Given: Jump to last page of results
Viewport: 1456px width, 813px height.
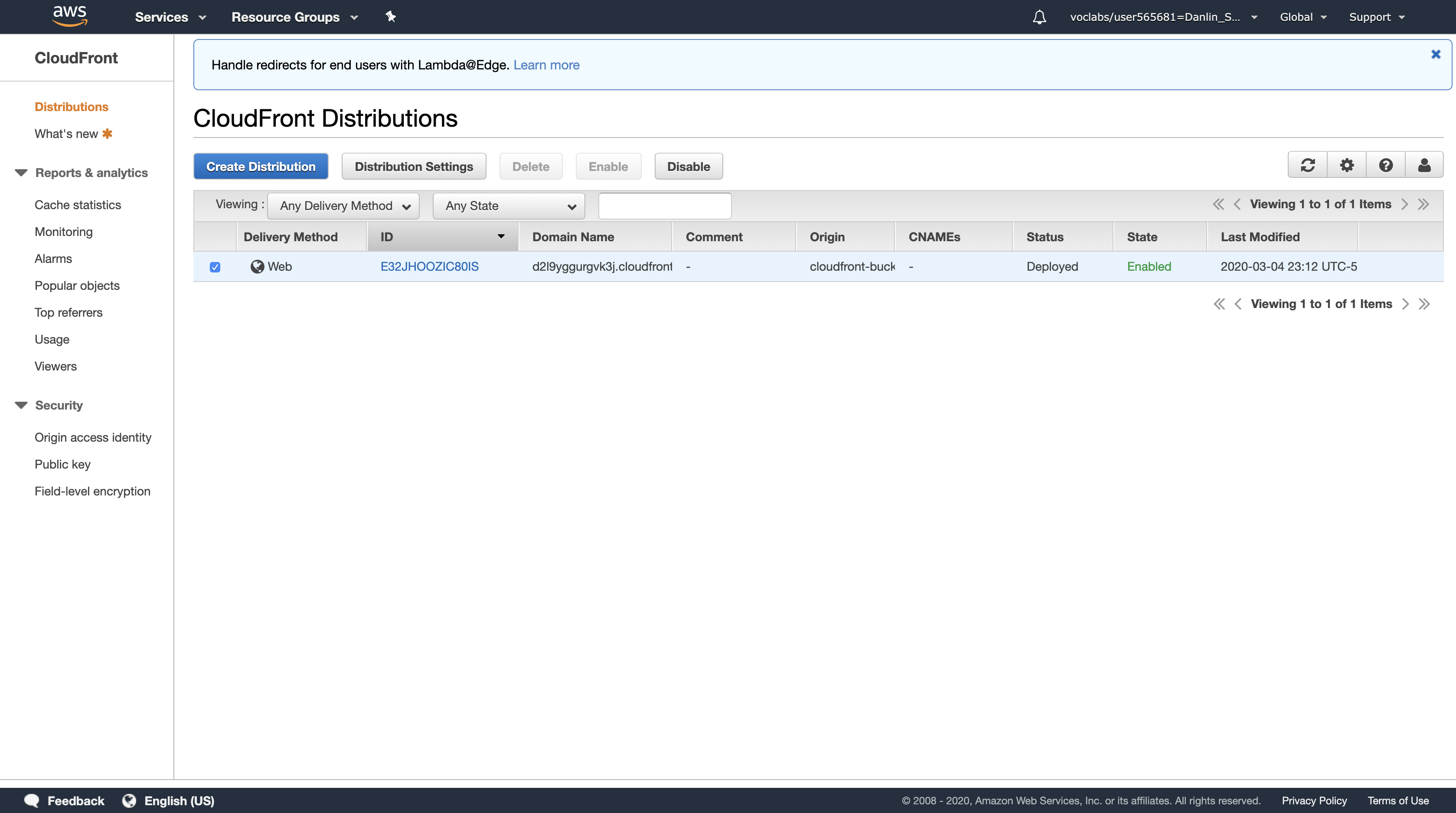Looking at the screenshot, I should [x=1423, y=205].
